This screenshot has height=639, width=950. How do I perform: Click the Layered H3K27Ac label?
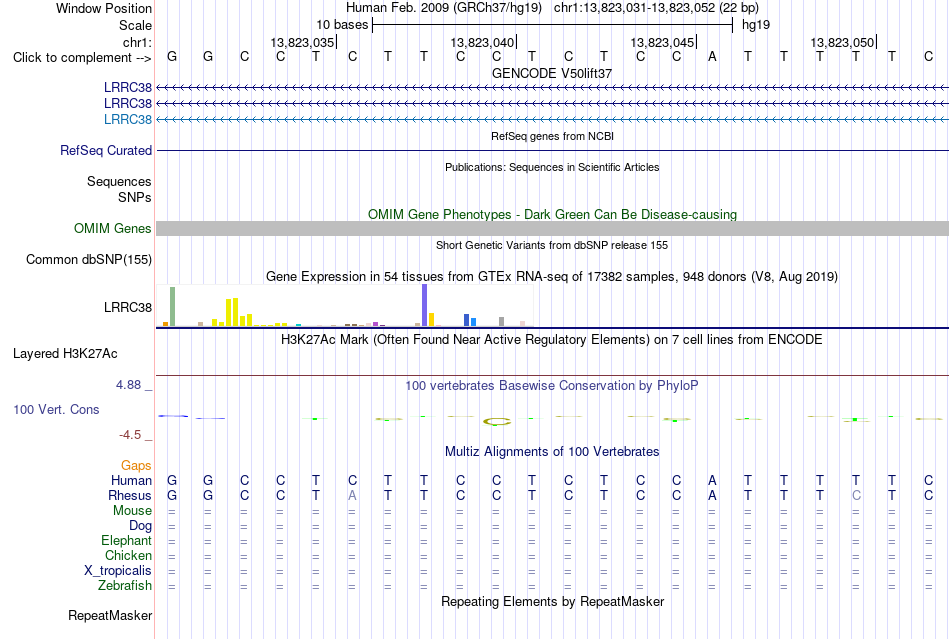[x=65, y=354]
